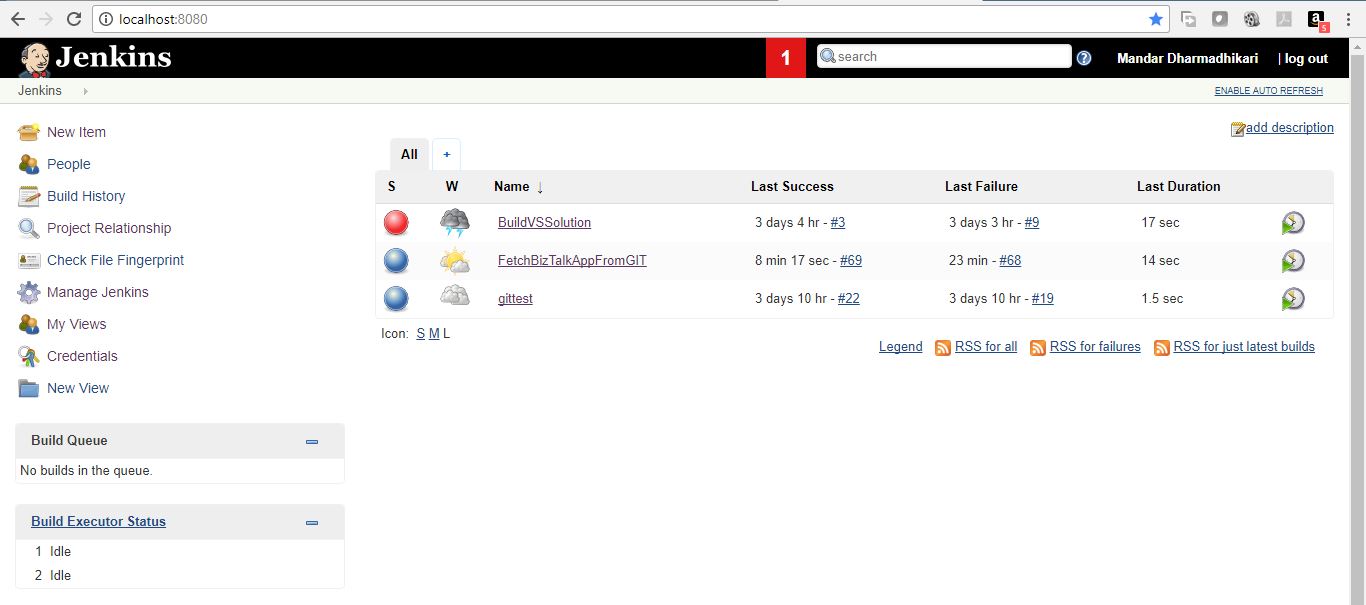Open failed build #19 link
1366x605 pixels.
pos(1043,298)
